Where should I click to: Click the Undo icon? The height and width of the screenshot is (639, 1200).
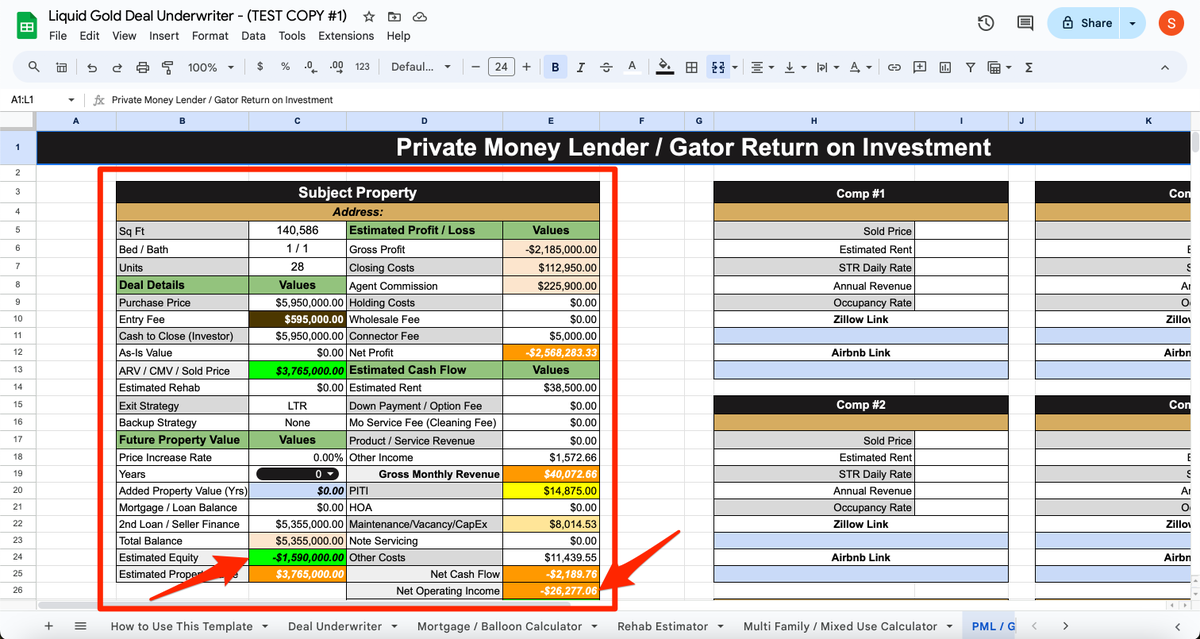92,67
